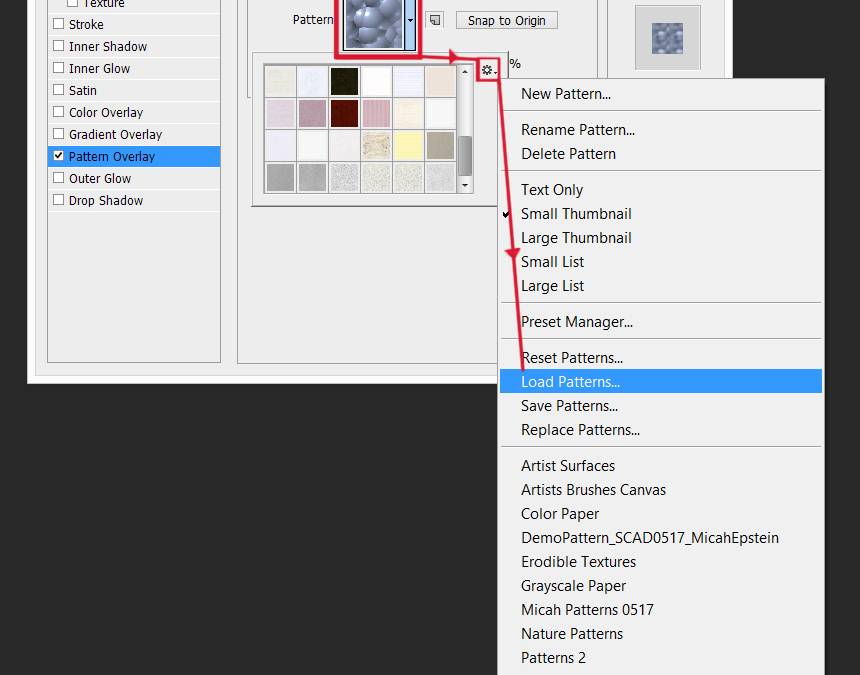Select the pink striped pattern swatch
This screenshot has height=675, width=860.
pos(377,113)
